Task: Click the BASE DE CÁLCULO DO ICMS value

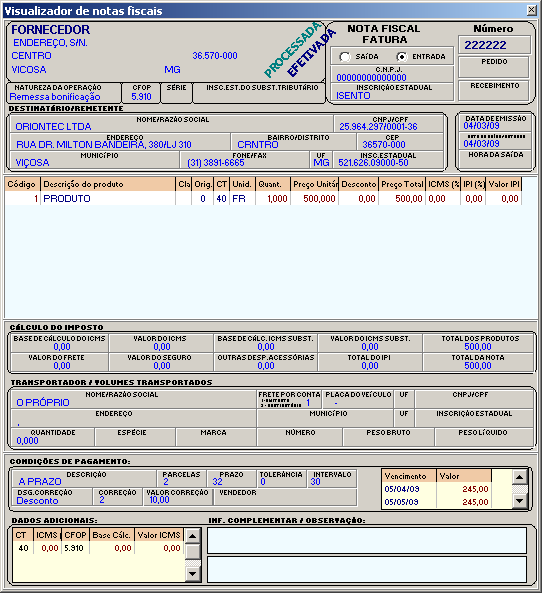Action: point(62,347)
